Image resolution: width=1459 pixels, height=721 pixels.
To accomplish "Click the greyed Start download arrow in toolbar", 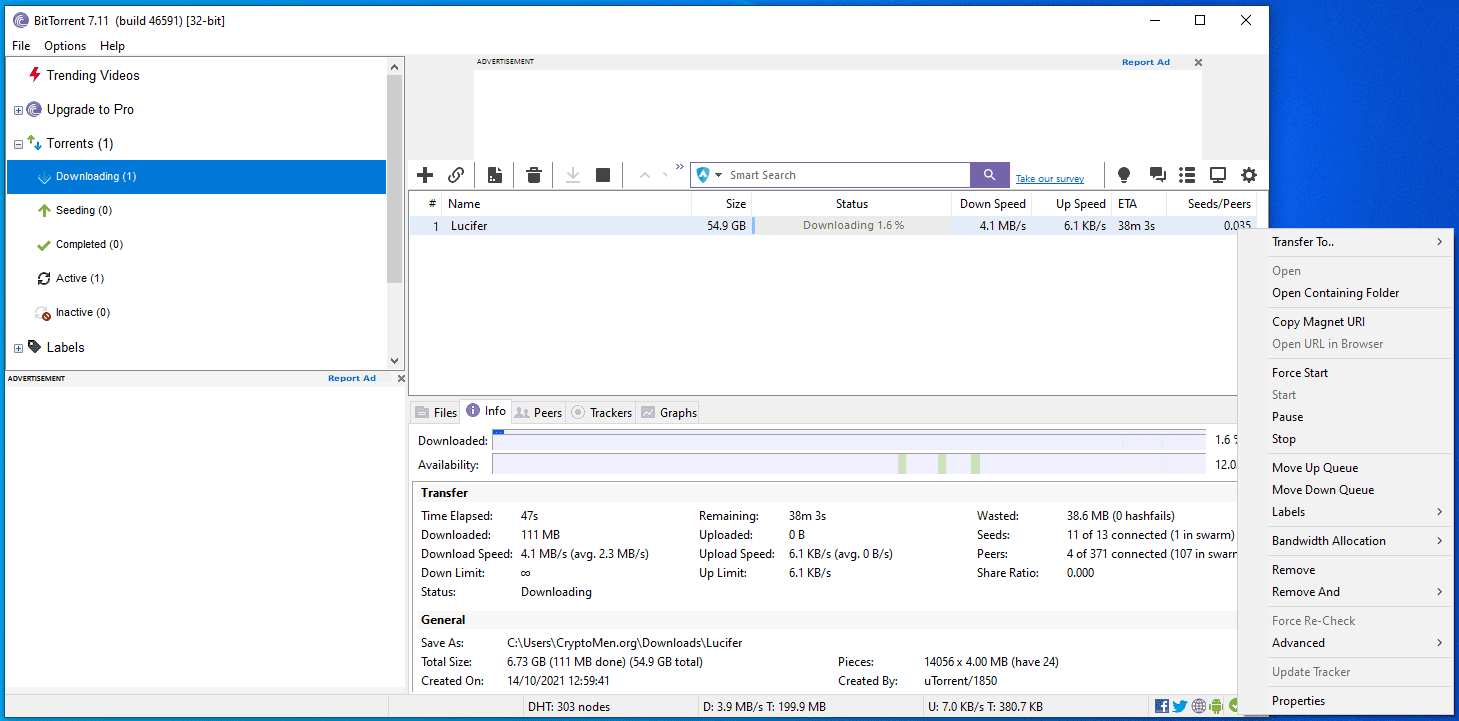I will point(573,175).
